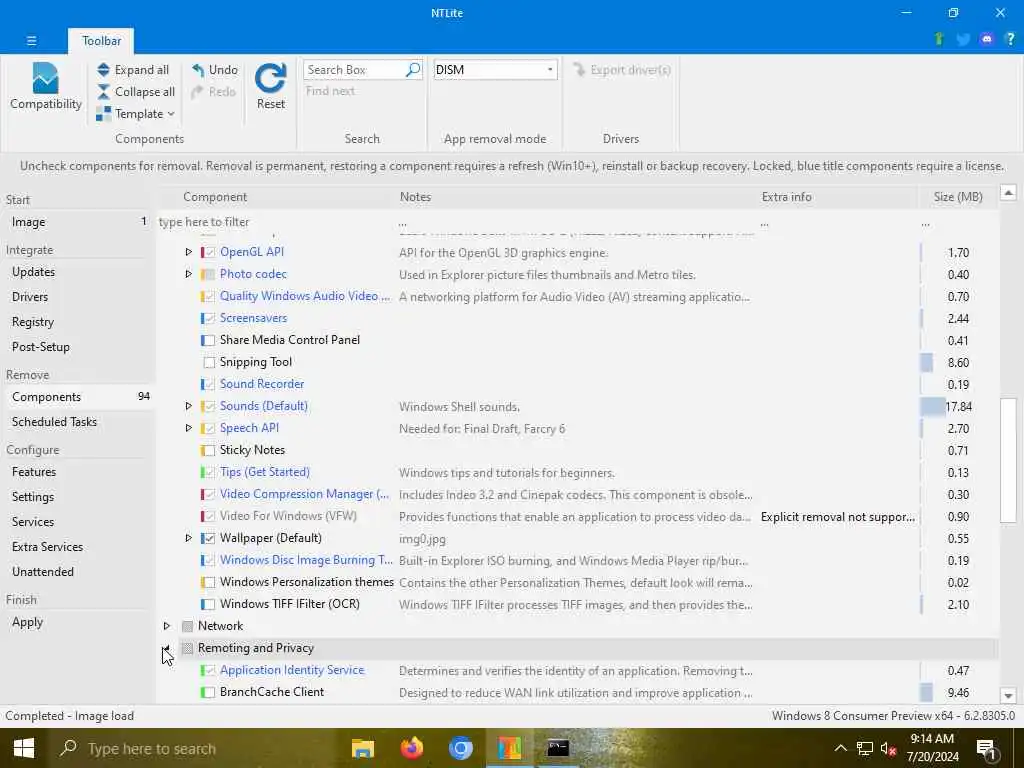Uncheck the OpenGL API component
1024x768 pixels.
pyautogui.click(x=208, y=252)
